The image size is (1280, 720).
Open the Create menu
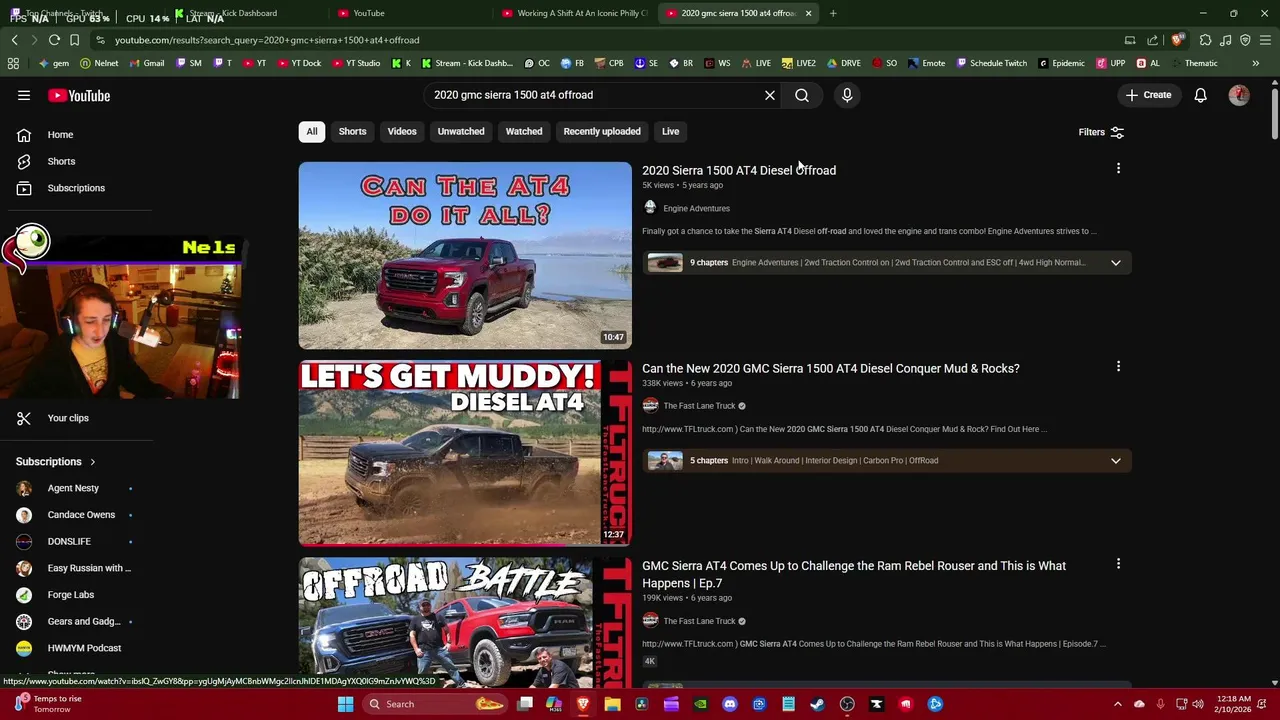coord(1148,95)
